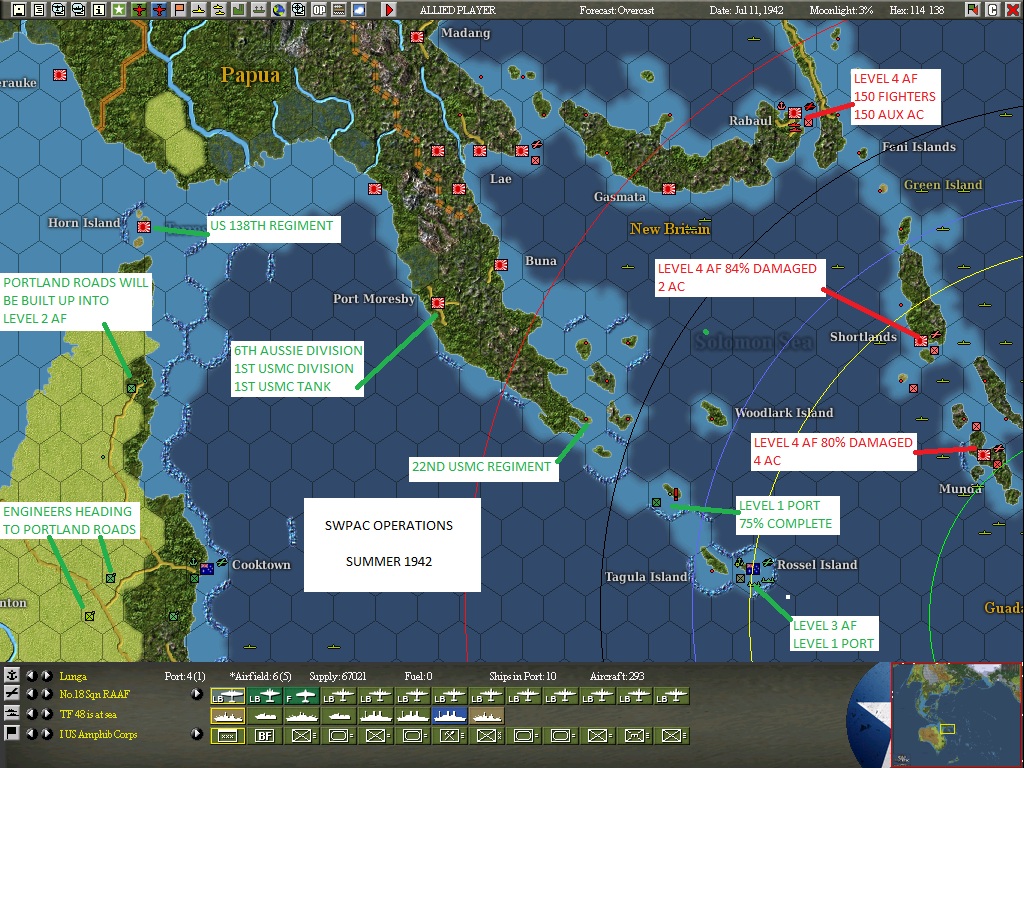Open the No.18 Sqn RAAF unit link
The height and width of the screenshot is (898, 1032).
94,695
